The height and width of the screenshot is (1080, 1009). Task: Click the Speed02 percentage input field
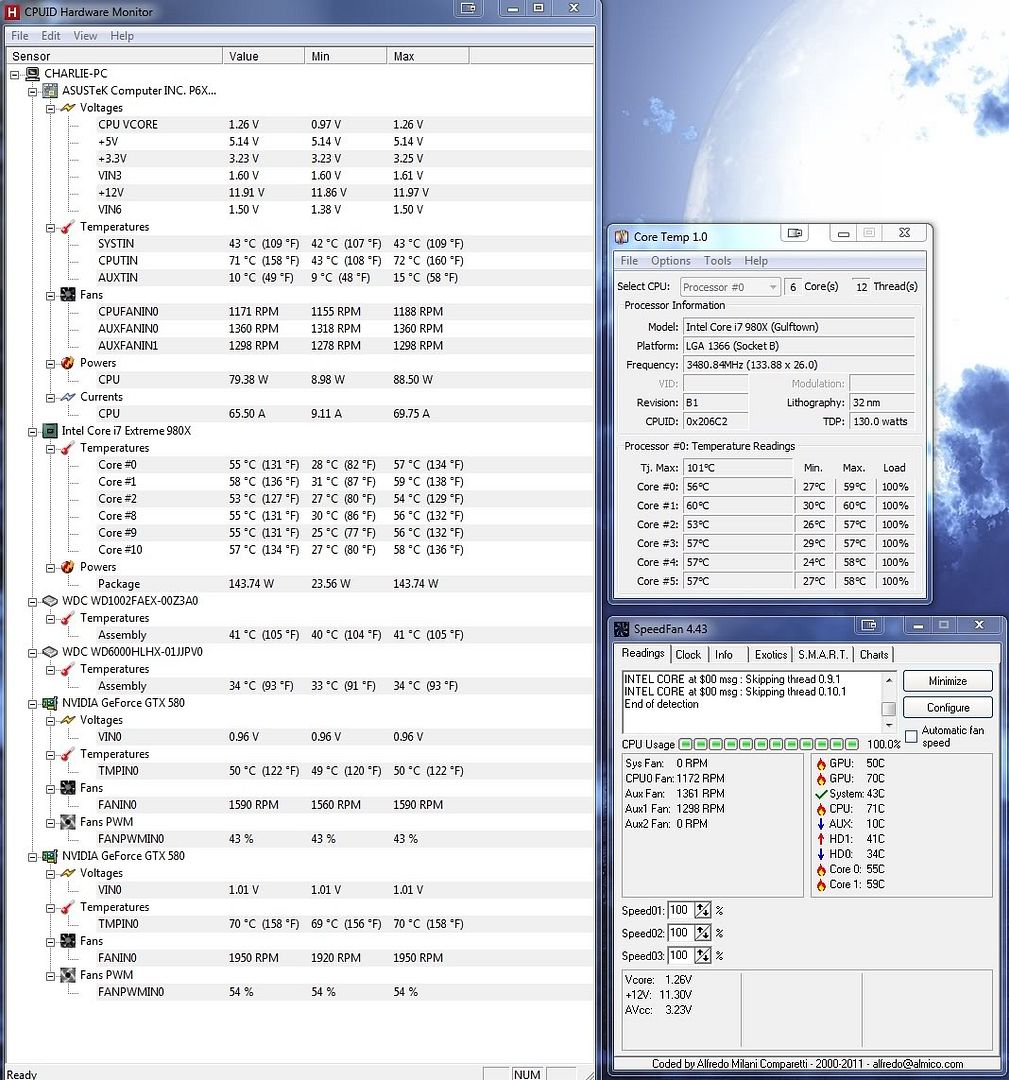click(x=680, y=934)
